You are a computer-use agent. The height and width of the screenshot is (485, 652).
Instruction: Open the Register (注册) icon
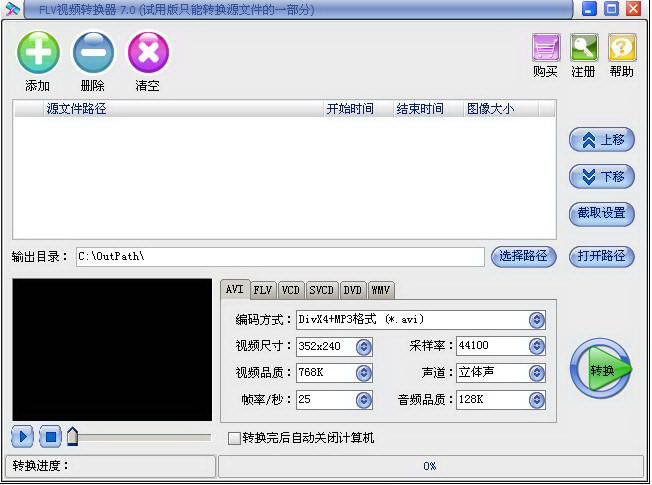pos(584,48)
